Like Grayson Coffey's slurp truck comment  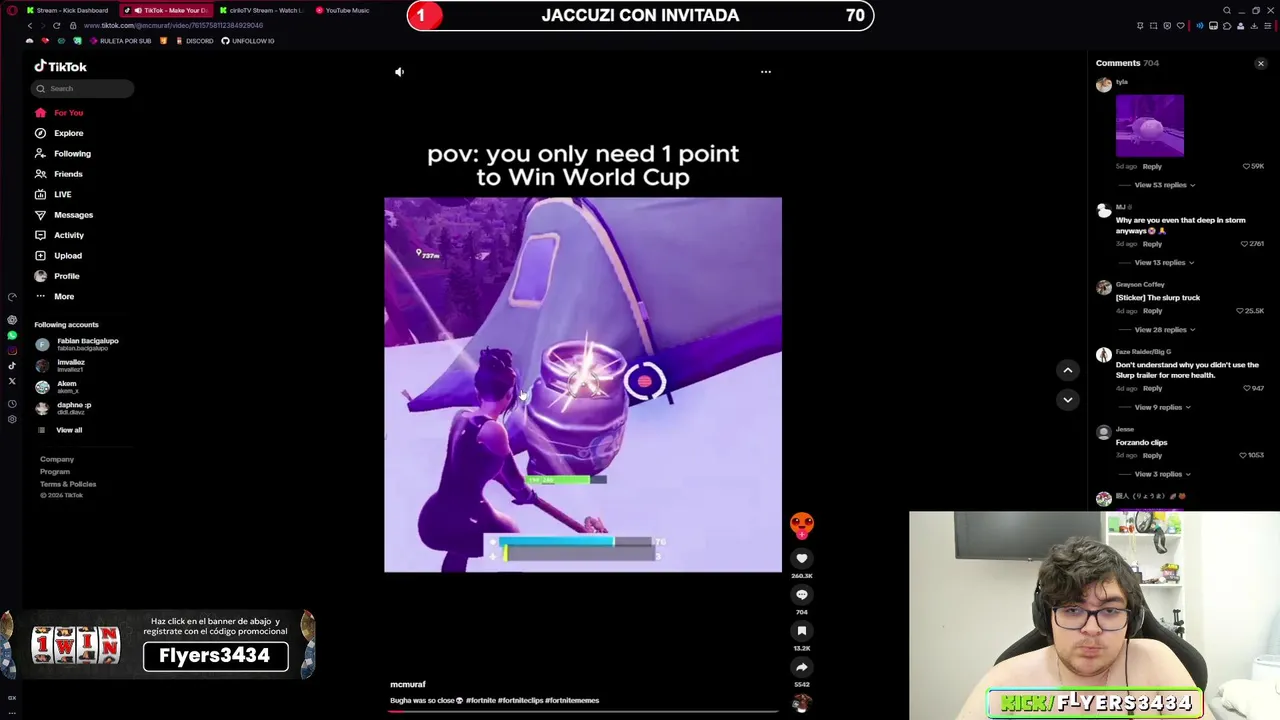click(x=1240, y=311)
